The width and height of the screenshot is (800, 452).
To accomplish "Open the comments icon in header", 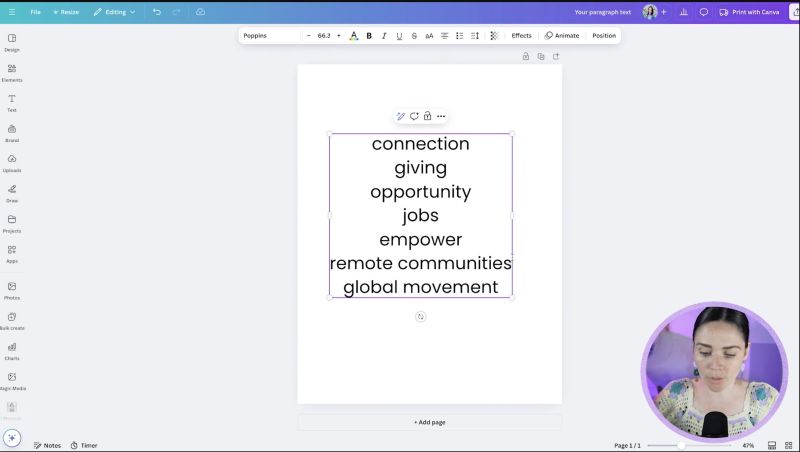I will click(704, 12).
